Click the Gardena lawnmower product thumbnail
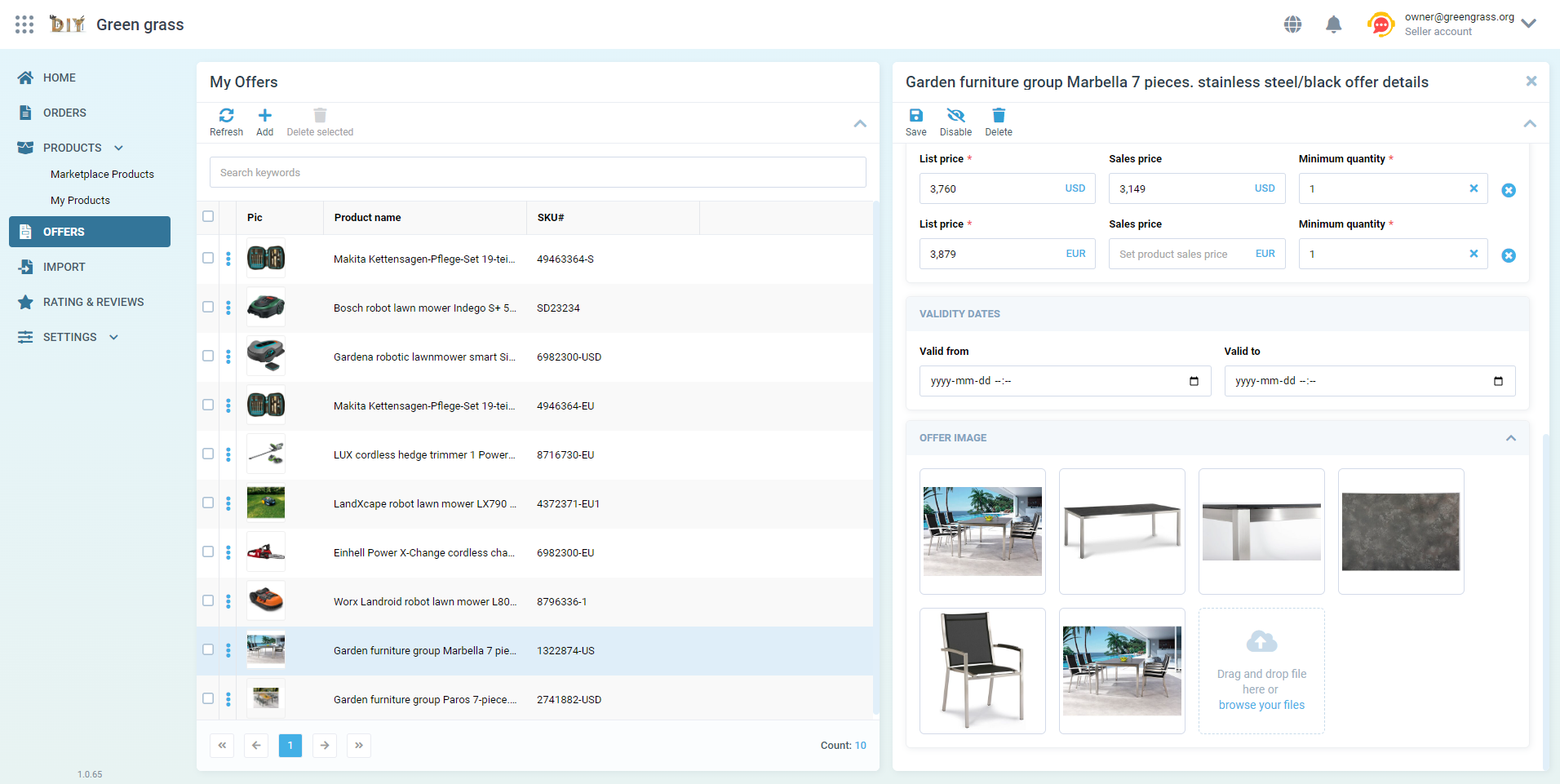The width and height of the screenshot is (1560, 784). tap(266, 356)
